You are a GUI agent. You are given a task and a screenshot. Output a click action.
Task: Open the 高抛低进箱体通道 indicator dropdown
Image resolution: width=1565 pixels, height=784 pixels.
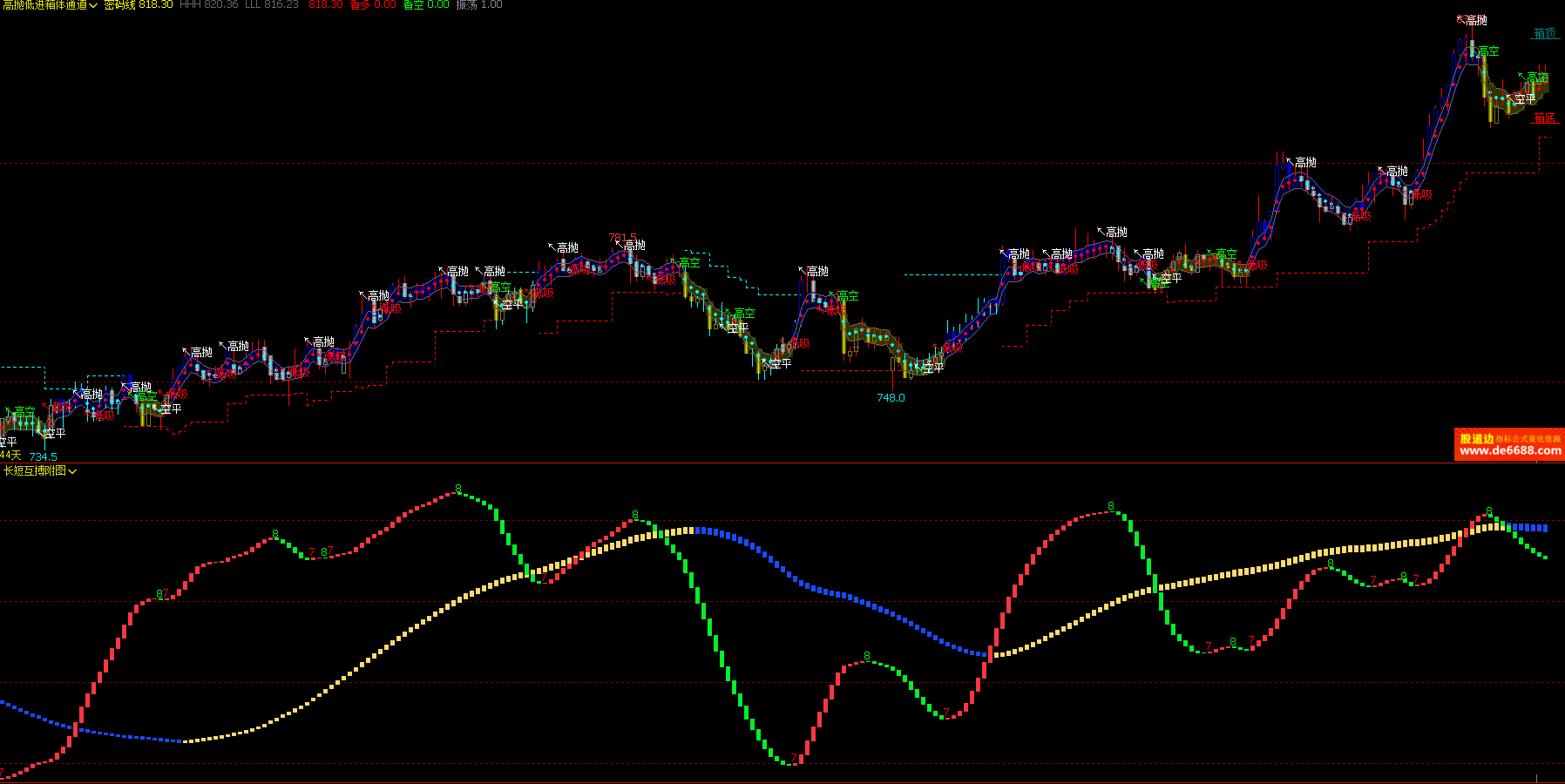pyautogui.click(x=50, y=5)
